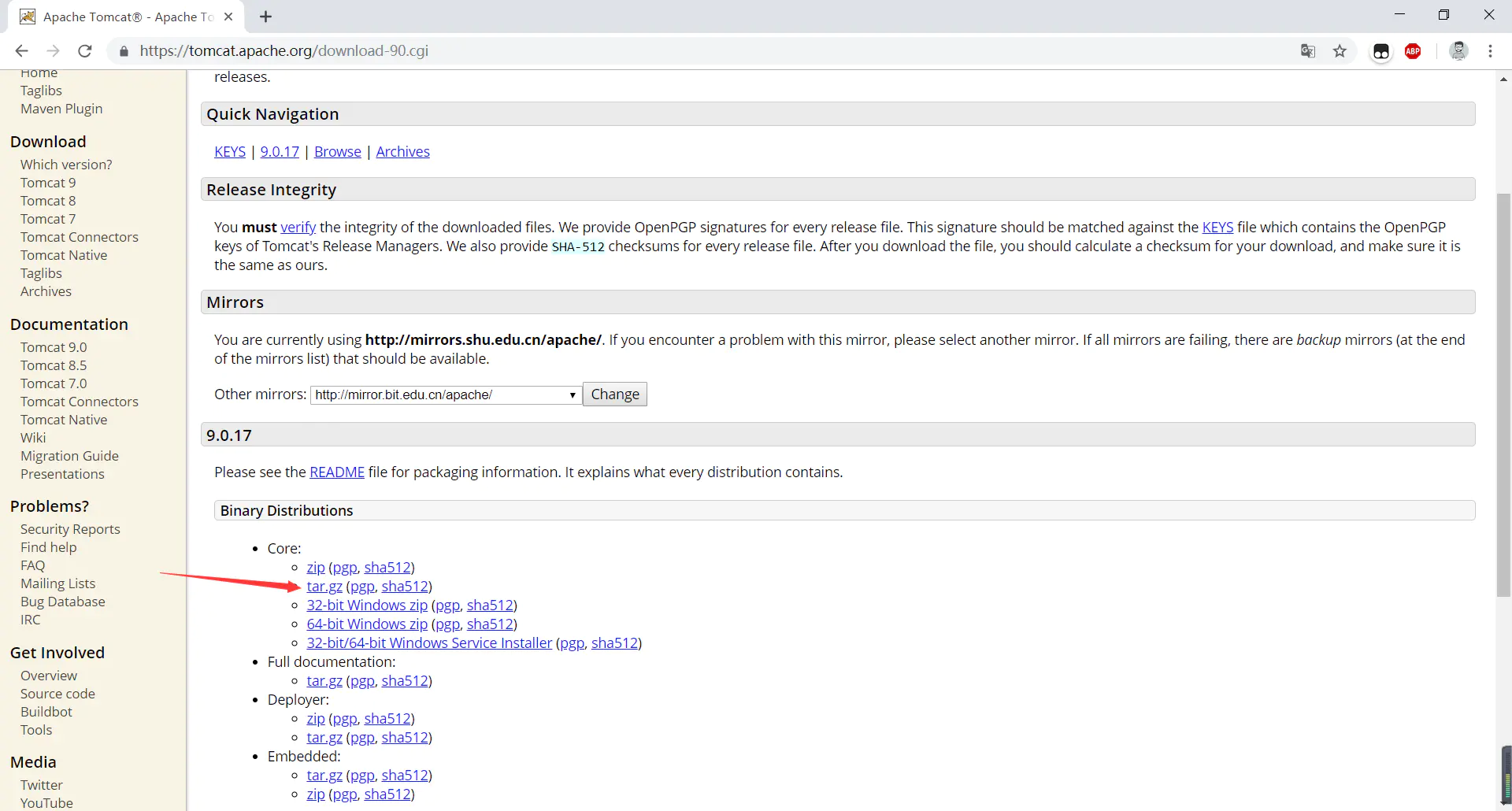Open the README file link
The width and height of the screenshot is (1512, 811).
click(x=337, y=472)
